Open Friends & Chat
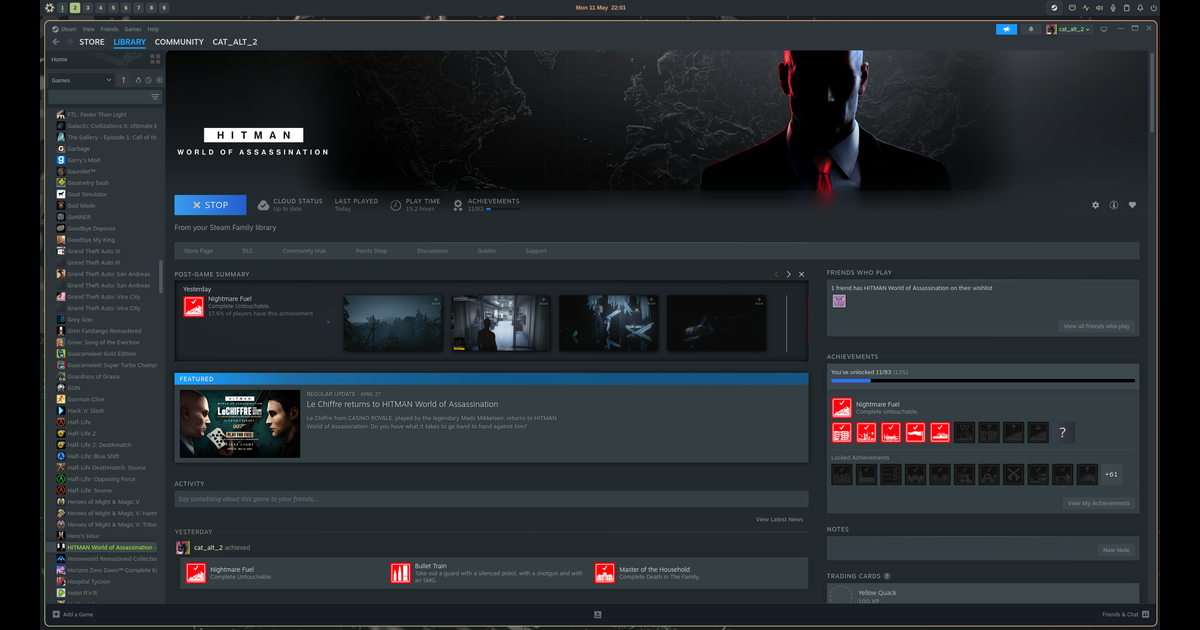 point(1124,614)
